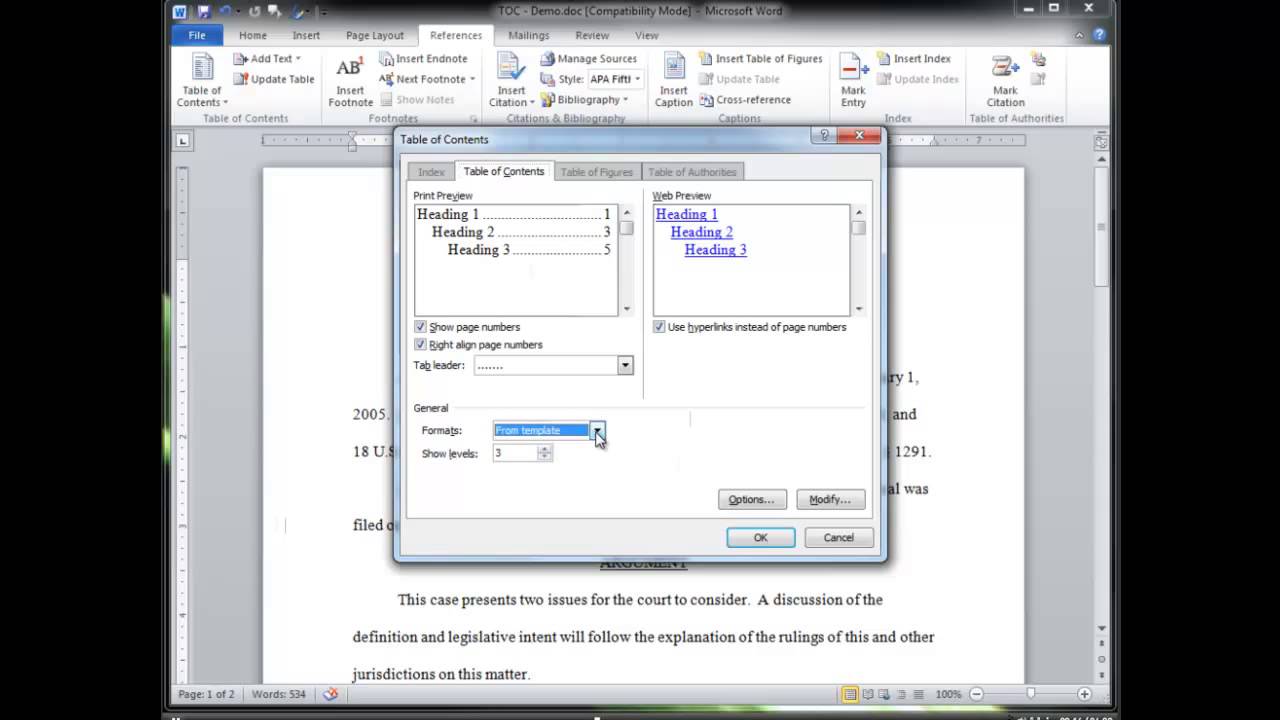This screenshot has width=1280, height=720.
Task: Click Insert Table of Authorities icon
Action: tap(1038, 60)
